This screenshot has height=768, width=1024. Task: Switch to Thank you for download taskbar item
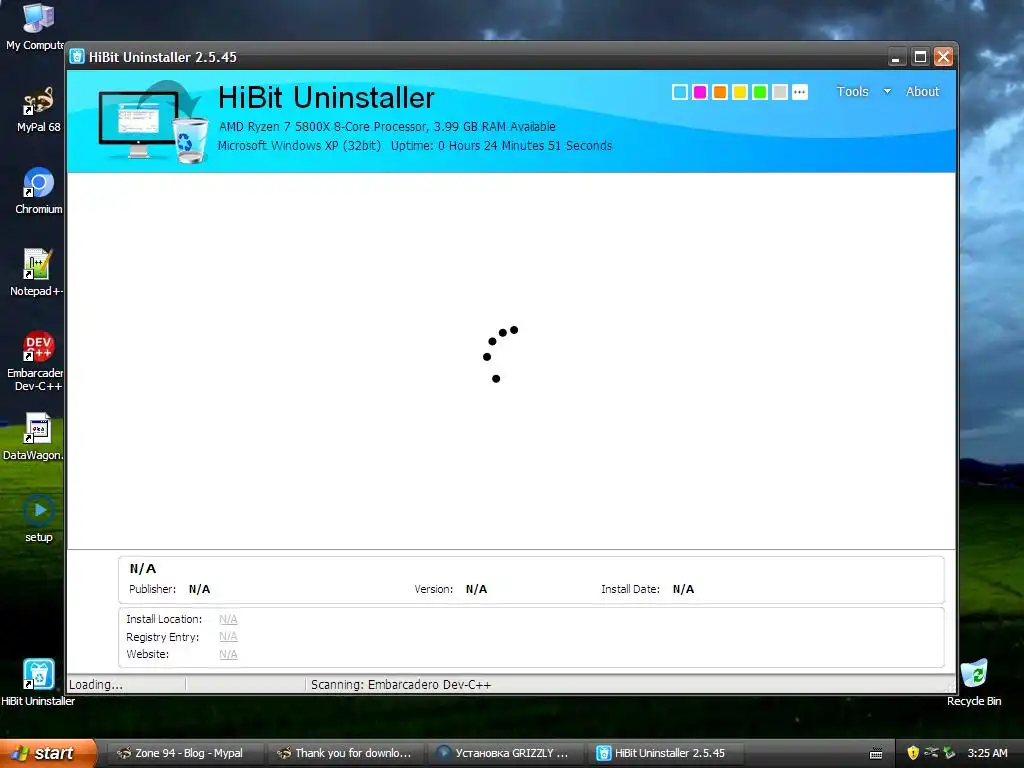[x=346, y=753]
